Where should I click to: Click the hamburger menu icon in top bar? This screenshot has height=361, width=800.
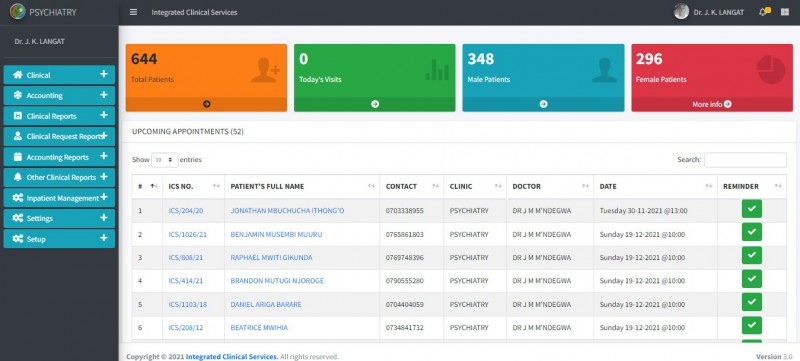(x=133, y=12)
